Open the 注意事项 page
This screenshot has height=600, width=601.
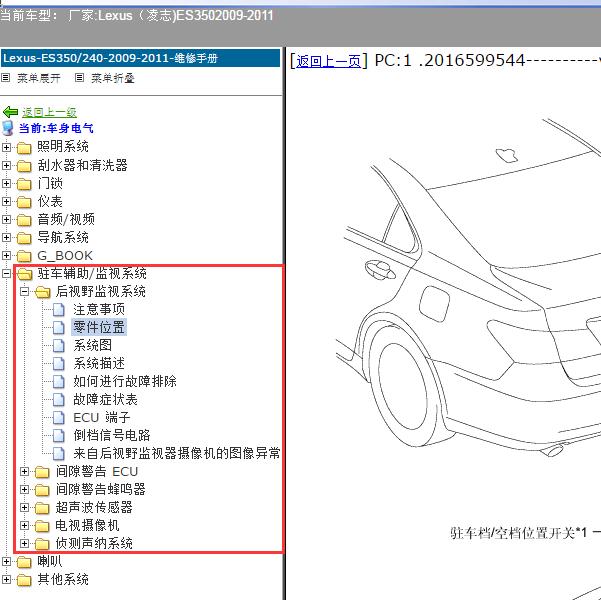coord(99,309)
